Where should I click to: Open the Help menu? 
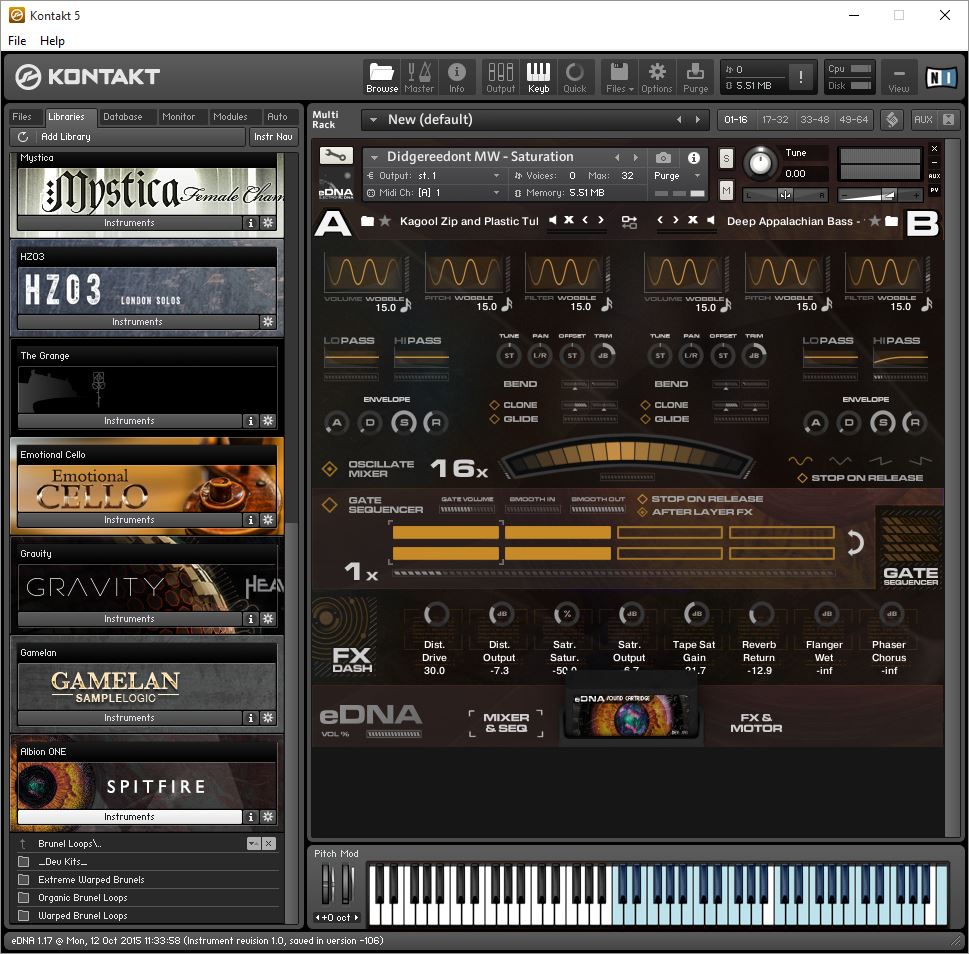click(52, 41)
